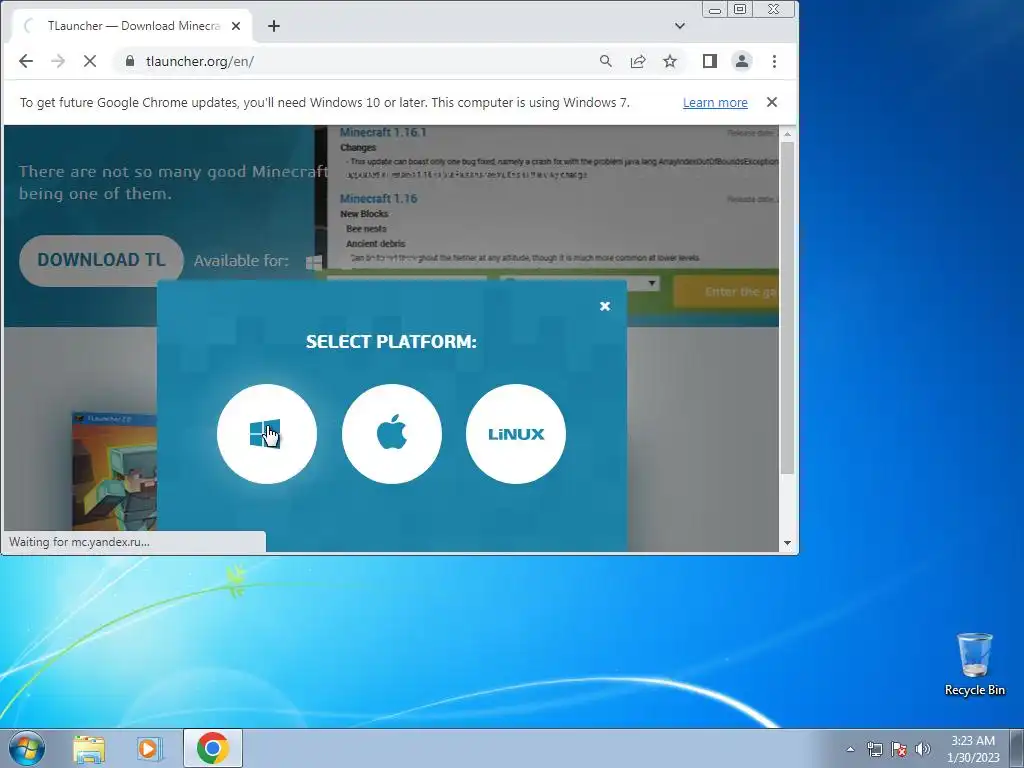Select Google Chrome in the taskbar
Image resolution: width=1024 pixels, height=768 pixels.
click(212, 748)
